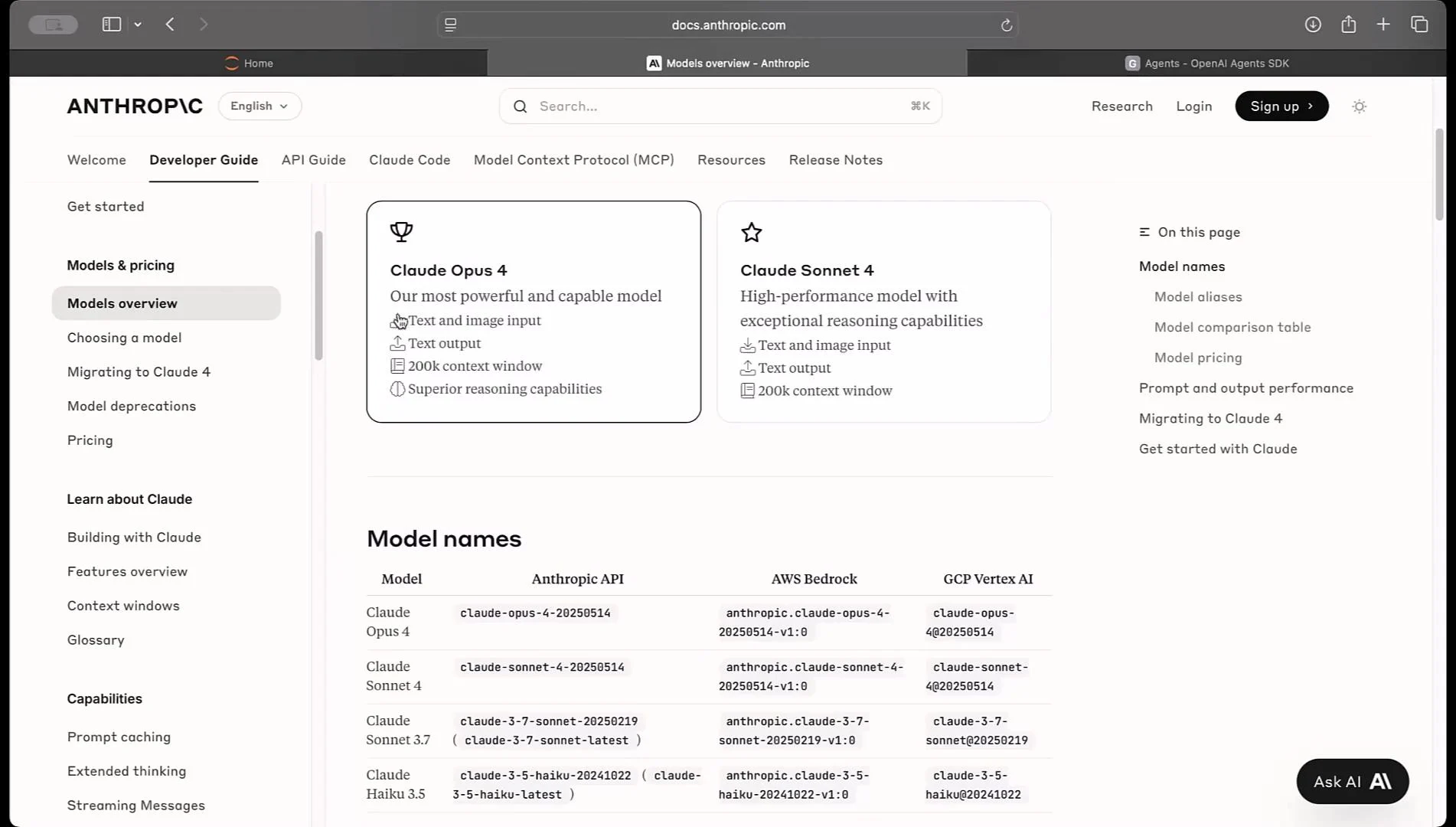The image size is (1456, 827).
Task: Jump to Model comparison table link
Action: (x=1232, y=328)
